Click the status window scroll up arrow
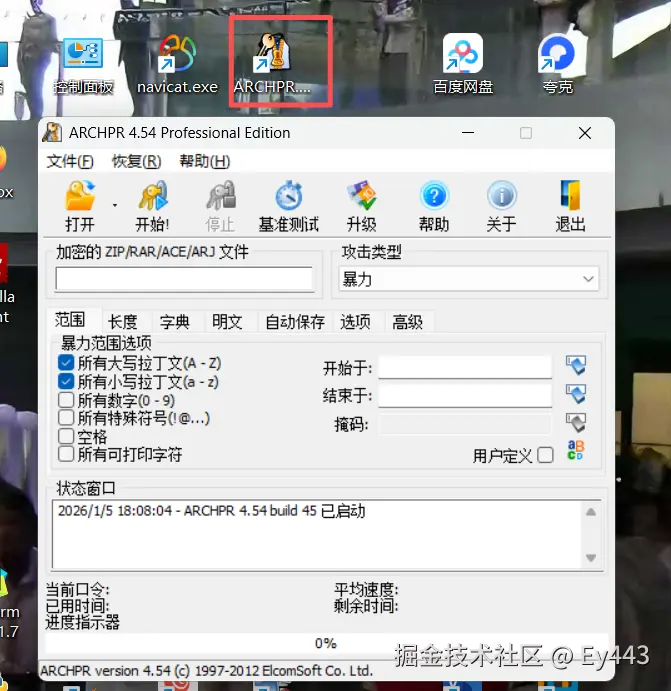 tap(591, 512)
